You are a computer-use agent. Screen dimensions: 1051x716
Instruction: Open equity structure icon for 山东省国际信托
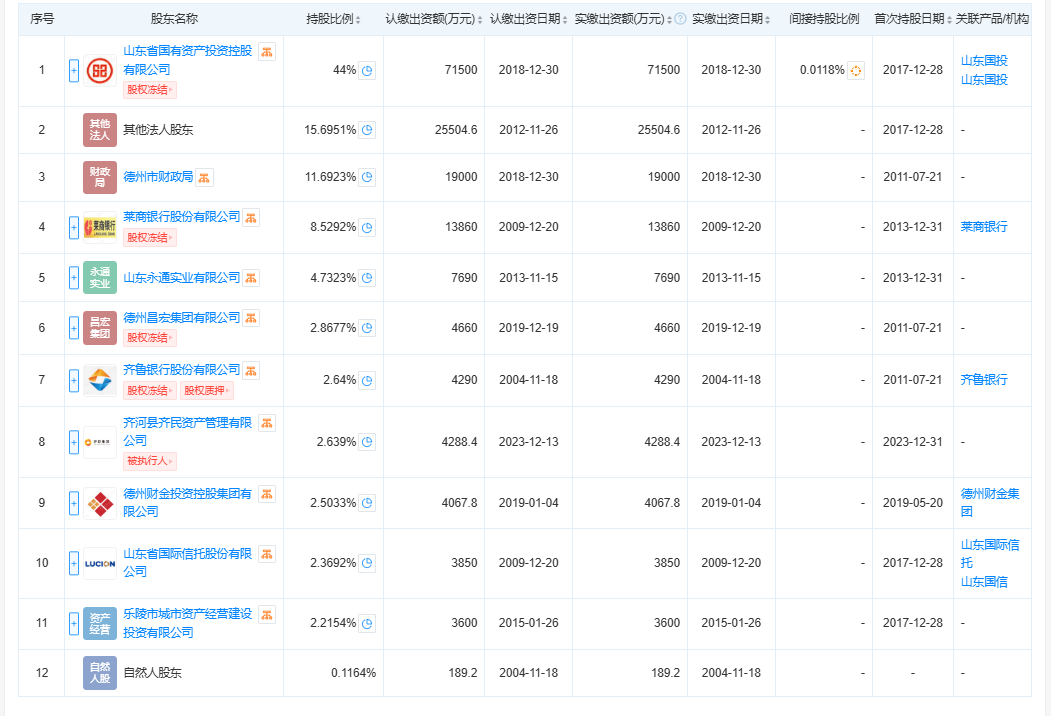tap(267, 554)
